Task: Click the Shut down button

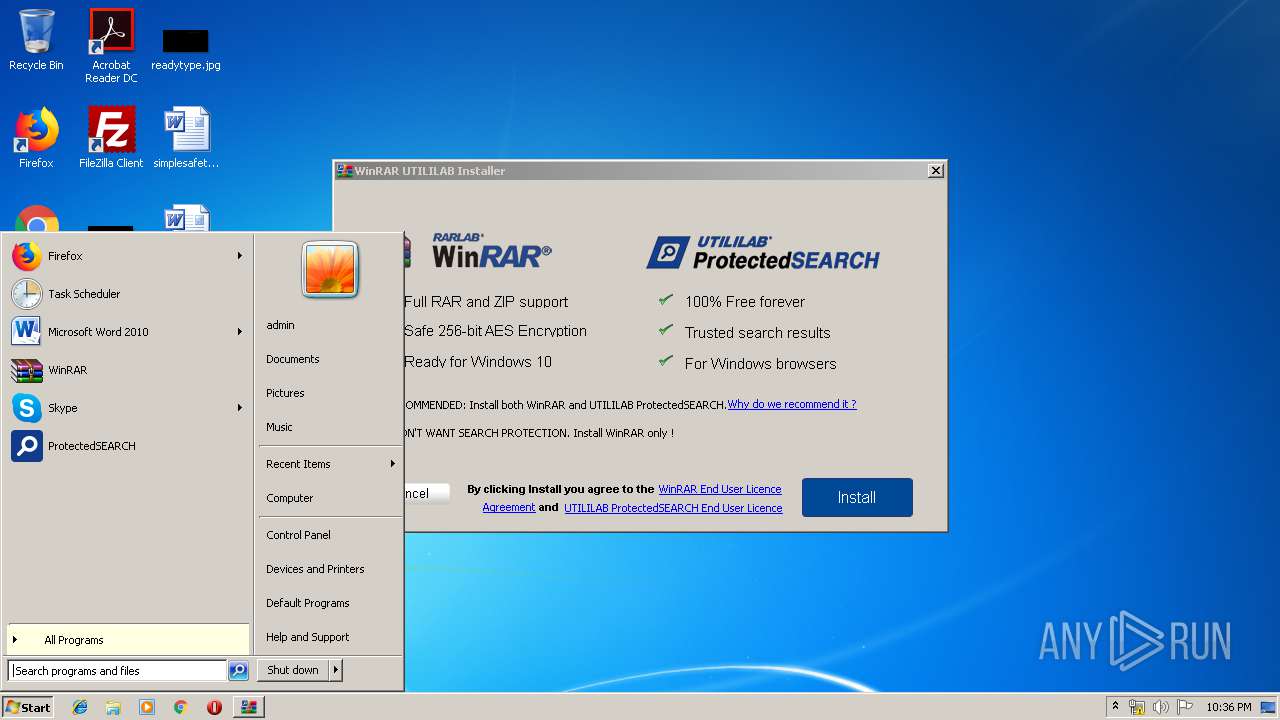Action: click(x=293, y=670)
